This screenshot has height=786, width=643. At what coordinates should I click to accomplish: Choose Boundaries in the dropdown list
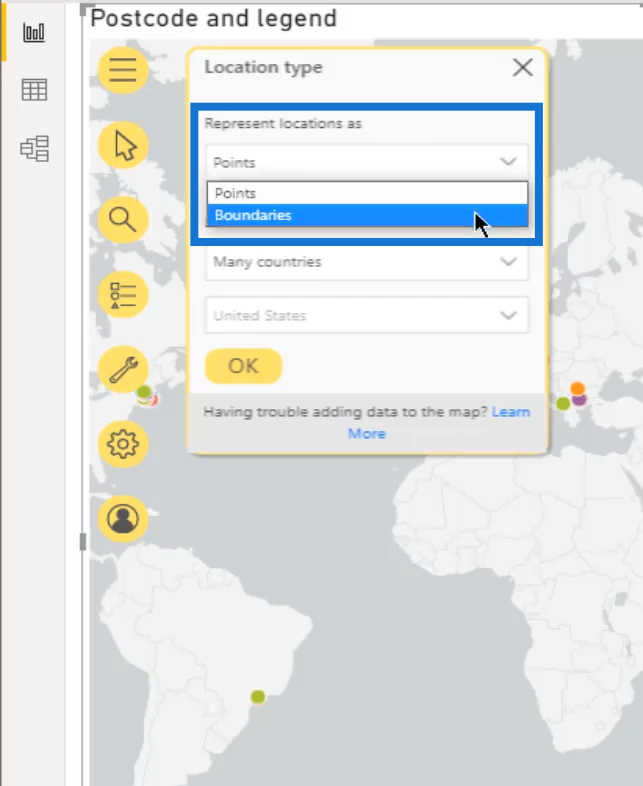point(367,215)
